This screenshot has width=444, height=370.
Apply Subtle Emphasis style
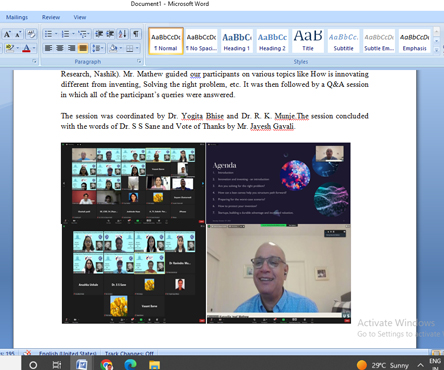[x=379, y=41]
